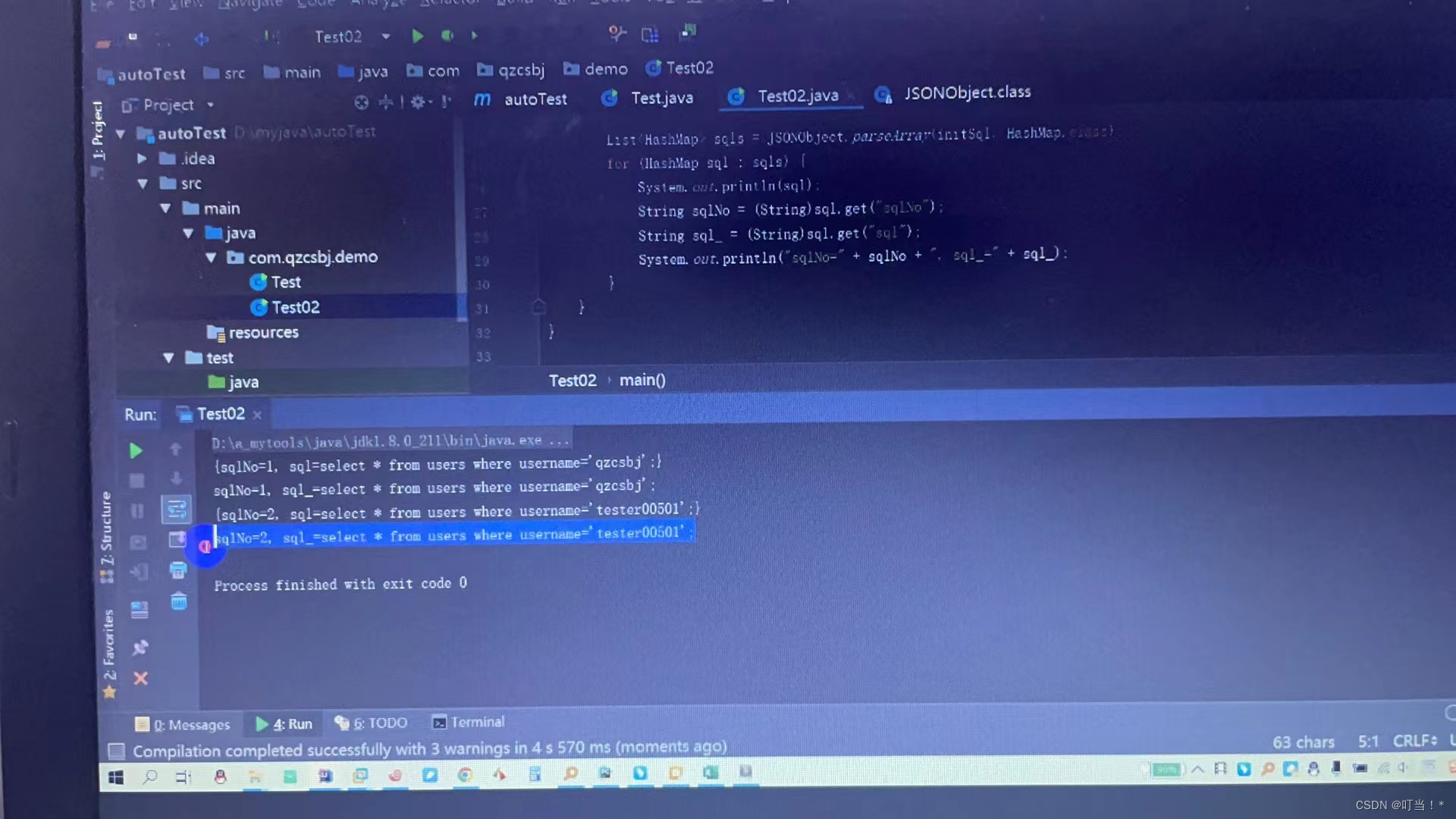Open the Test02 run configuration dropdown
1456x819 pixels.
(x=353, y=36)
